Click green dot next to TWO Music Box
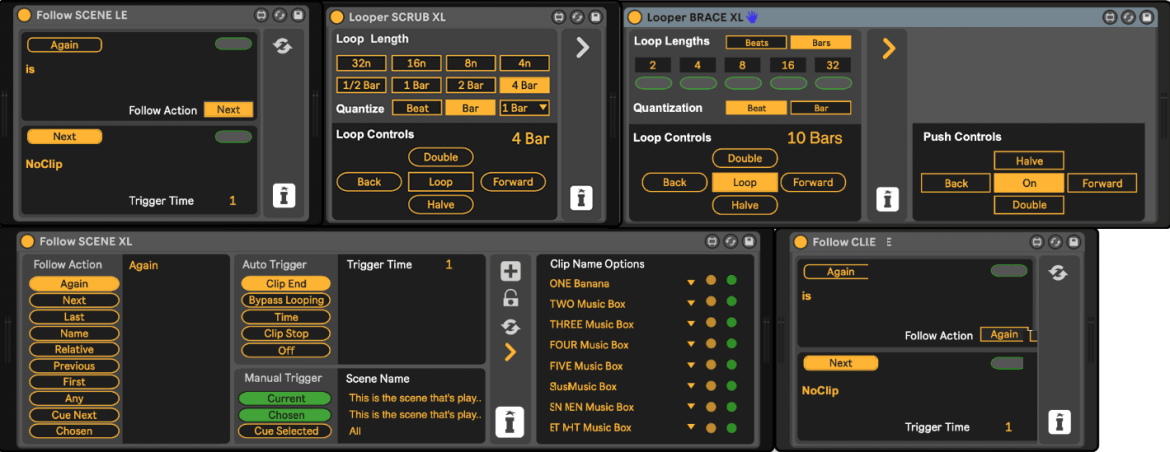Viewport: 1170px width, 452px height. pyautogui.click(x=731, y=302)
